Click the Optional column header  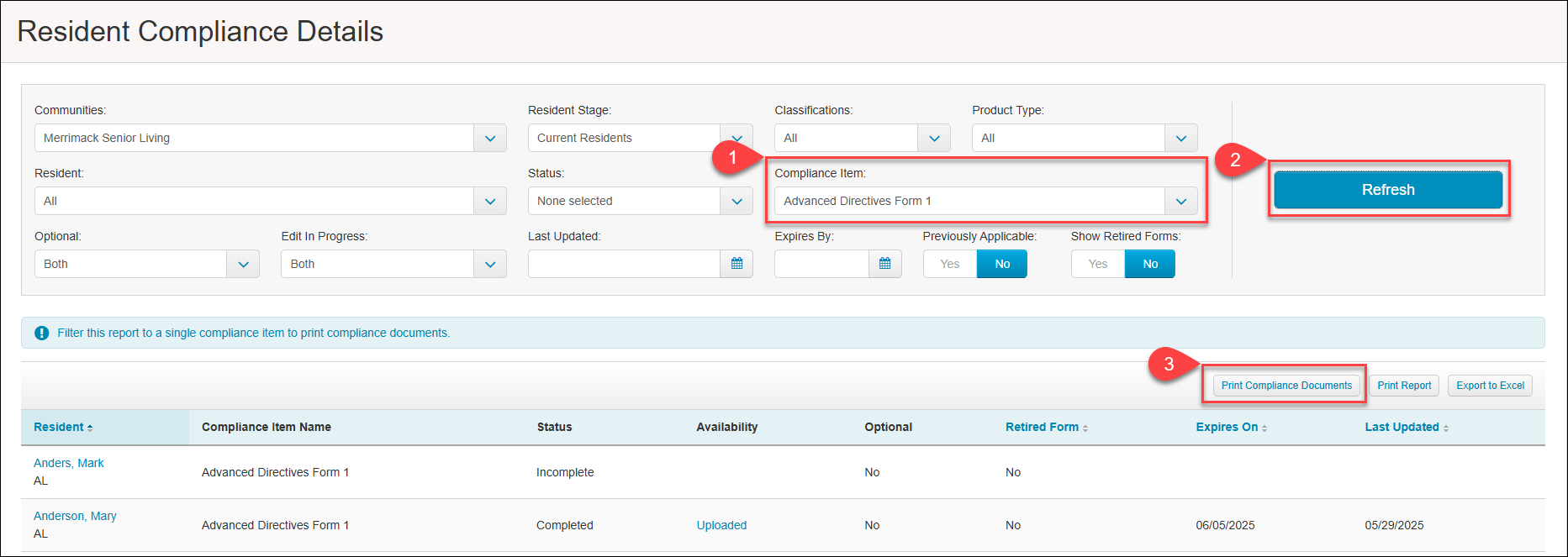pyautogui.click(x=888, y=427)
